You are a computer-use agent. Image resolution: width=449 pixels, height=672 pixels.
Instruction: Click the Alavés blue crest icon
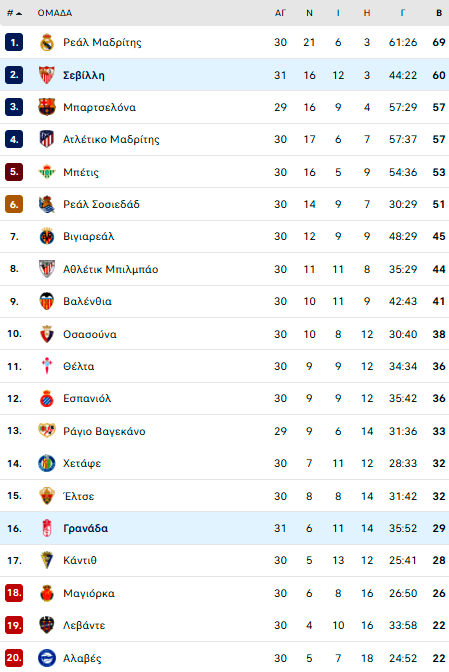tap(47, 658)
